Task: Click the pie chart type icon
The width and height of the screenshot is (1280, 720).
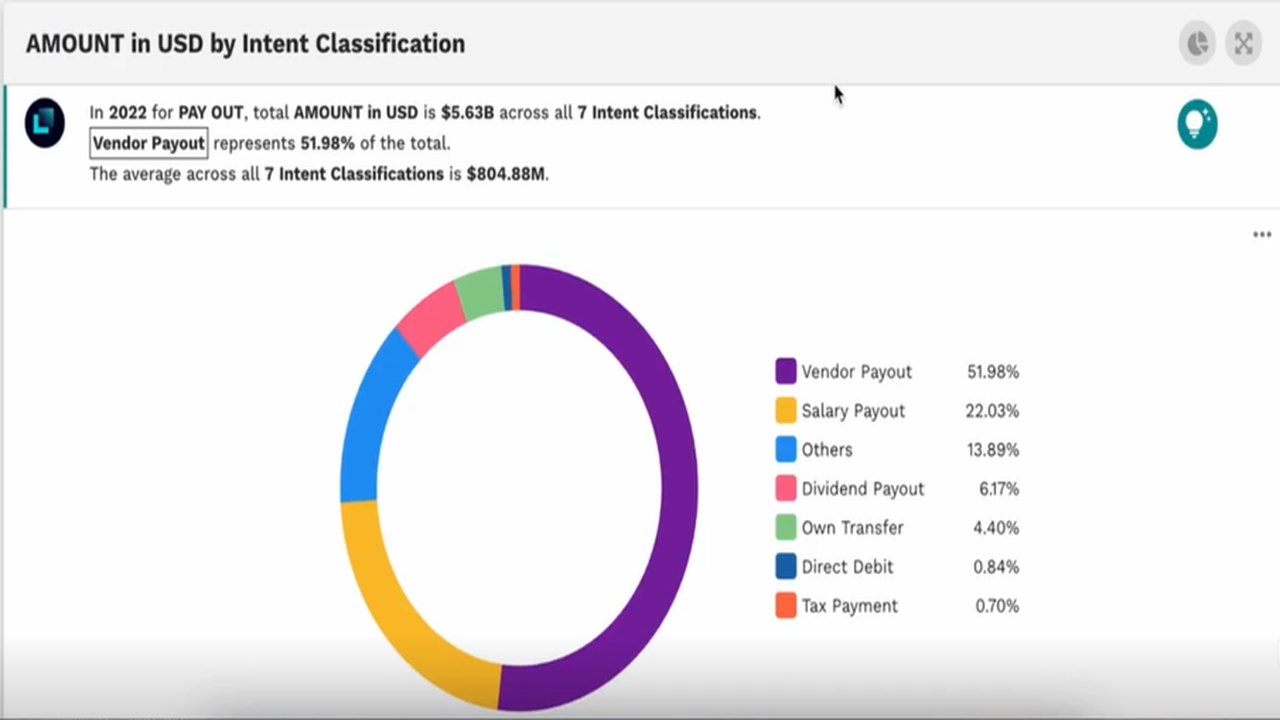Action: coord(1197,44)
